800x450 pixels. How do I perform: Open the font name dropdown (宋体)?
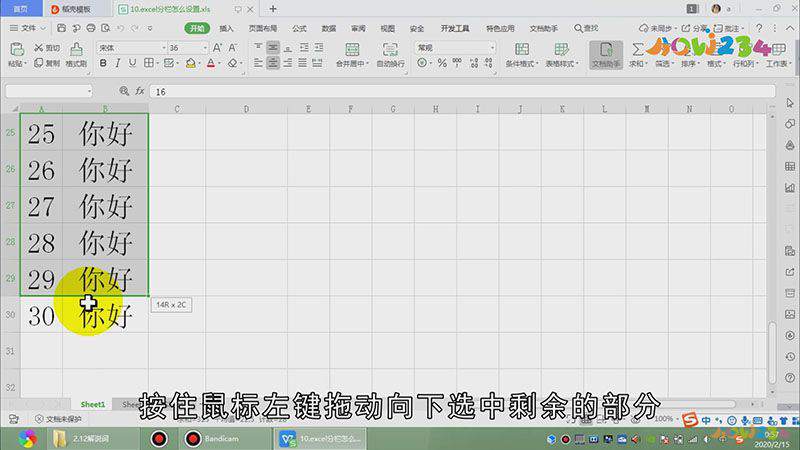[164, 48]
